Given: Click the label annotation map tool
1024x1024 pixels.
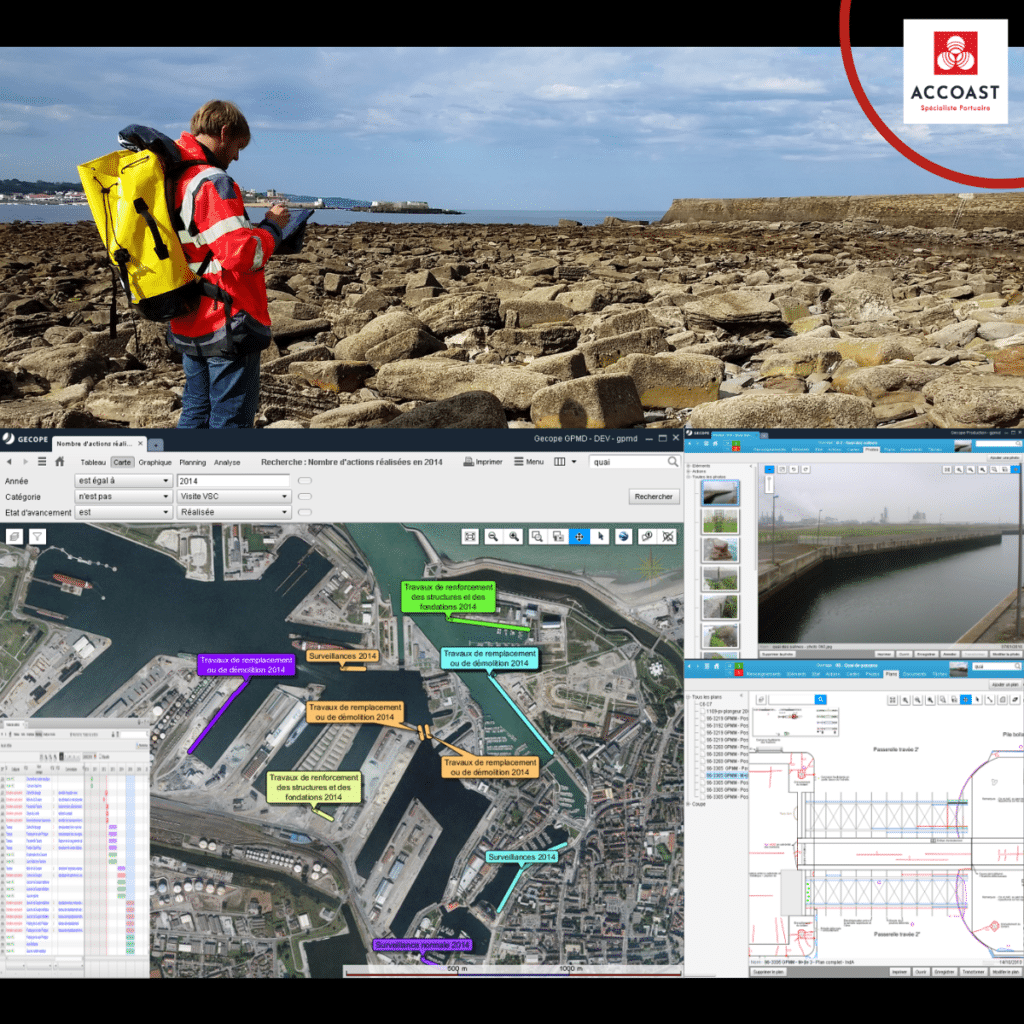Looking at the screenshot, I should pos(647,536).
